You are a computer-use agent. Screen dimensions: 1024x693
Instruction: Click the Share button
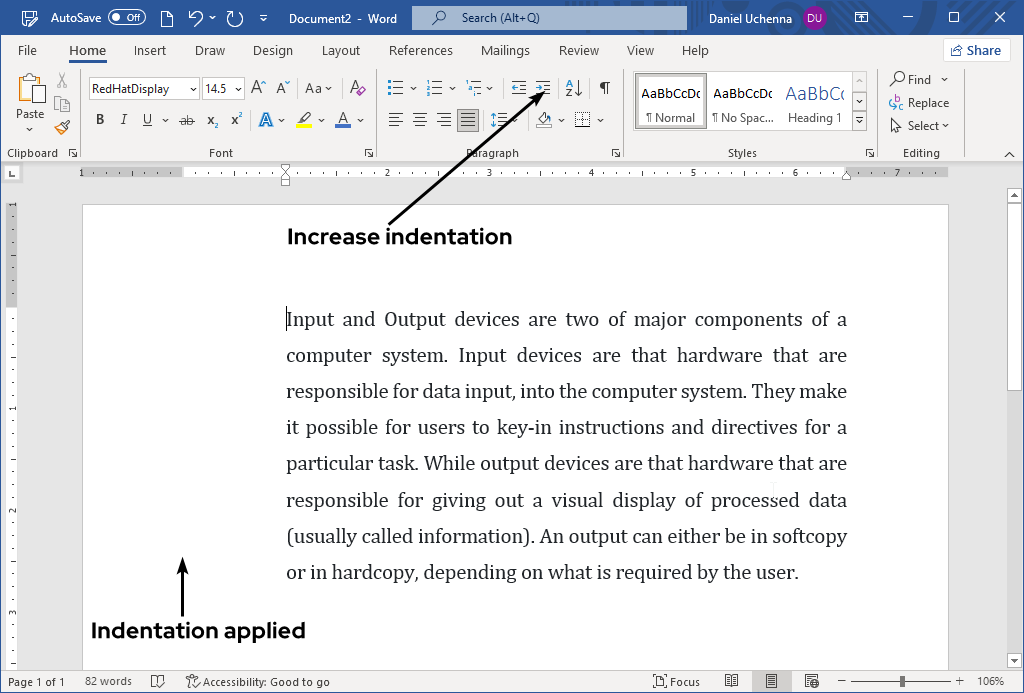976,50
